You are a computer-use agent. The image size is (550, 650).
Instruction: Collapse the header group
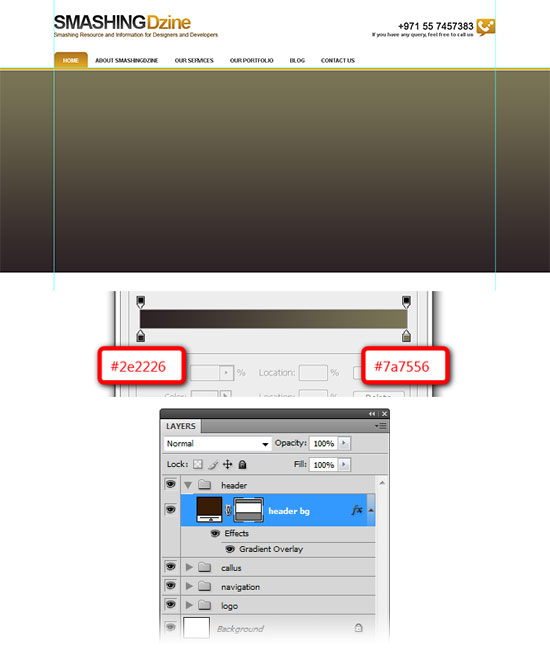(x=188, y=485)
